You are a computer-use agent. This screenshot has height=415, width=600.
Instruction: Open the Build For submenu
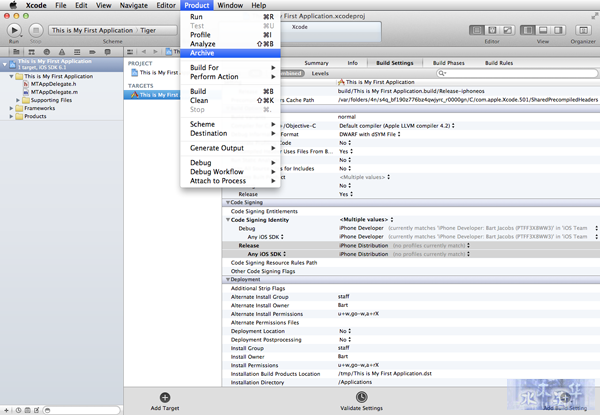[230, 68]
